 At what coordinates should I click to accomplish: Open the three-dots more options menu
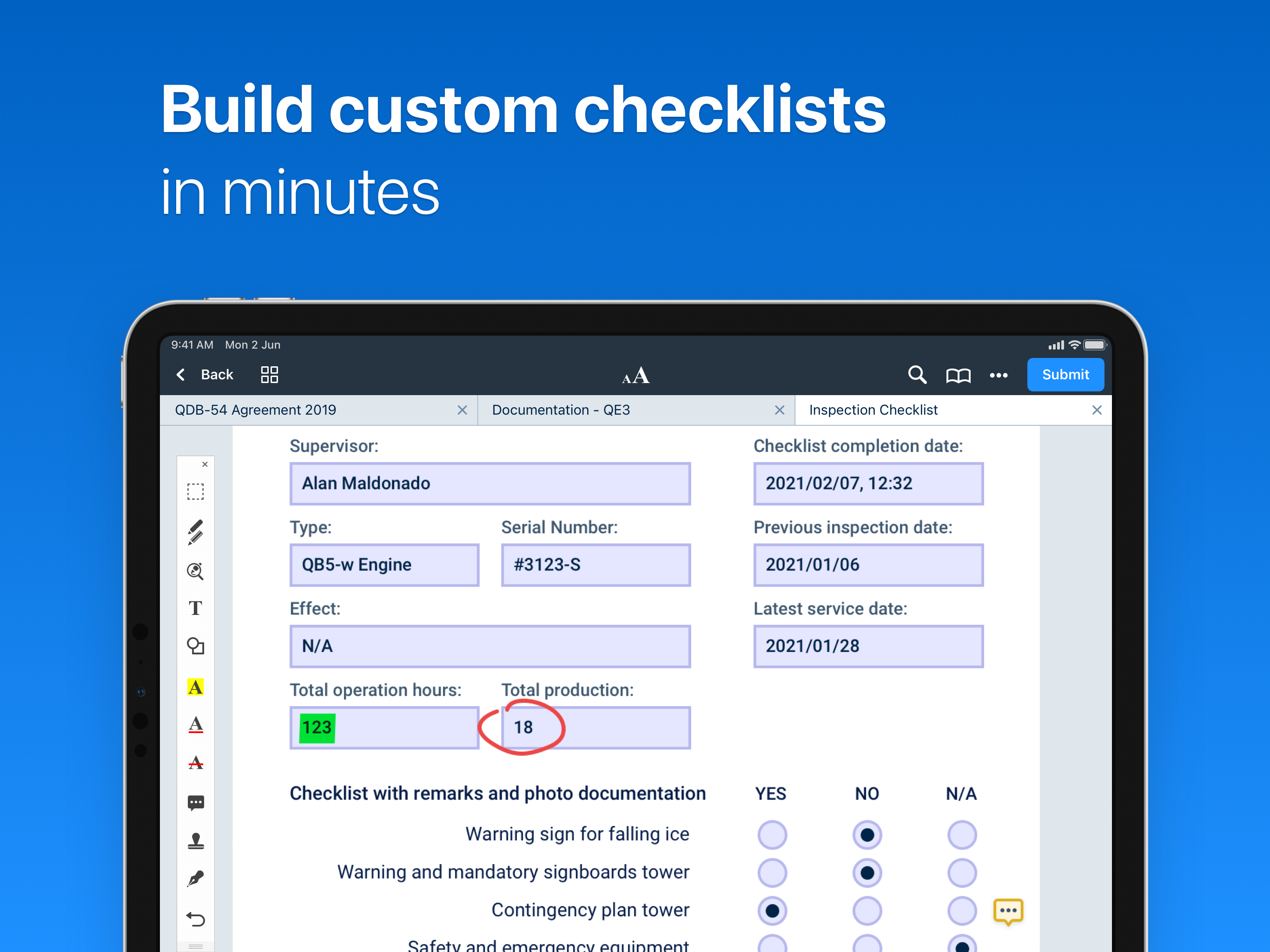coord(999,376)
